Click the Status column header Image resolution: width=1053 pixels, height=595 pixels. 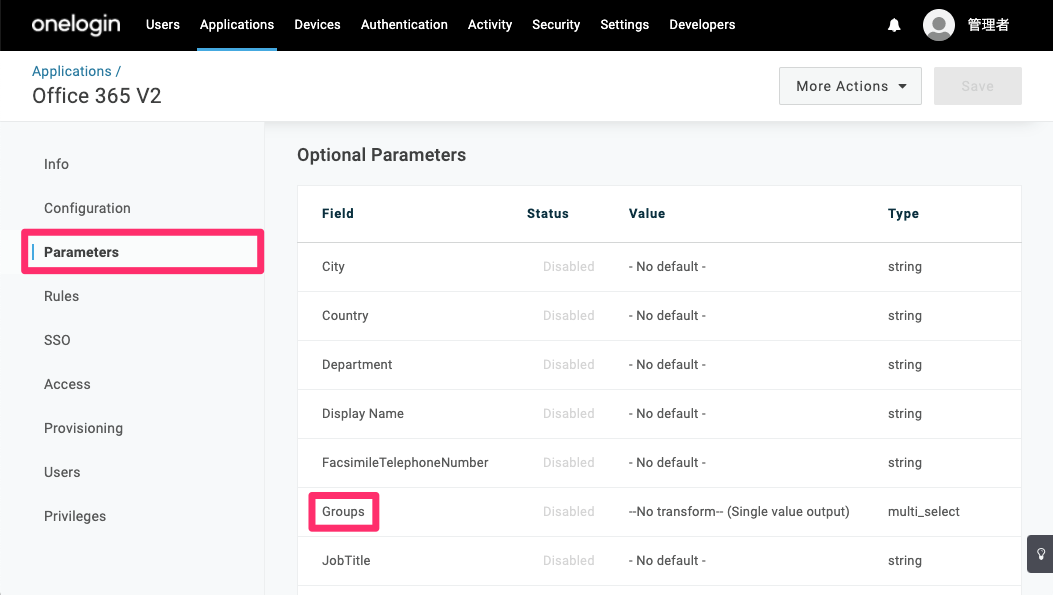[547, 214]
